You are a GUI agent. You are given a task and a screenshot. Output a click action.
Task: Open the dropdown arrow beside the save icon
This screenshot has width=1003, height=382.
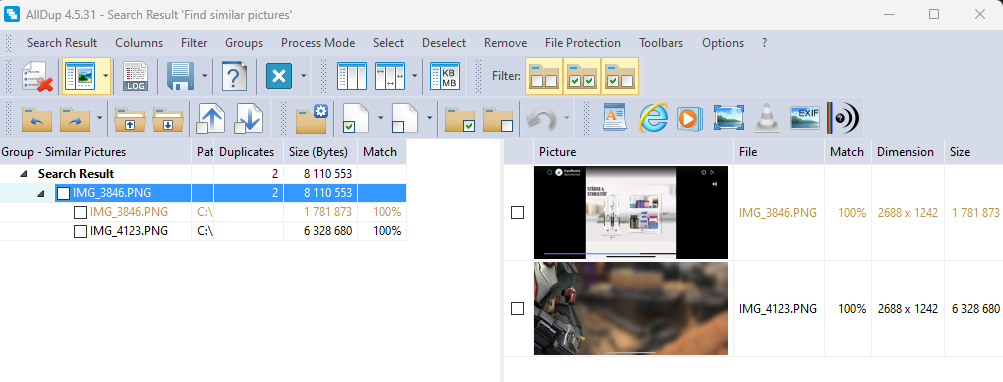pyautogui.click(x=204, y=76)
